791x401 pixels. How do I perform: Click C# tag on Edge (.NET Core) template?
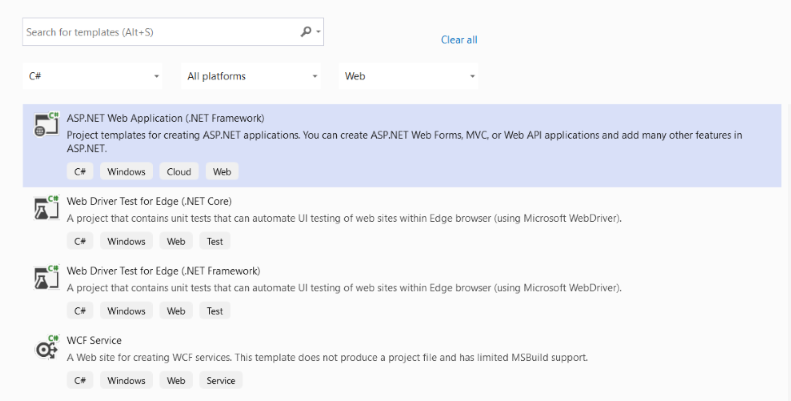coord(80,241)
